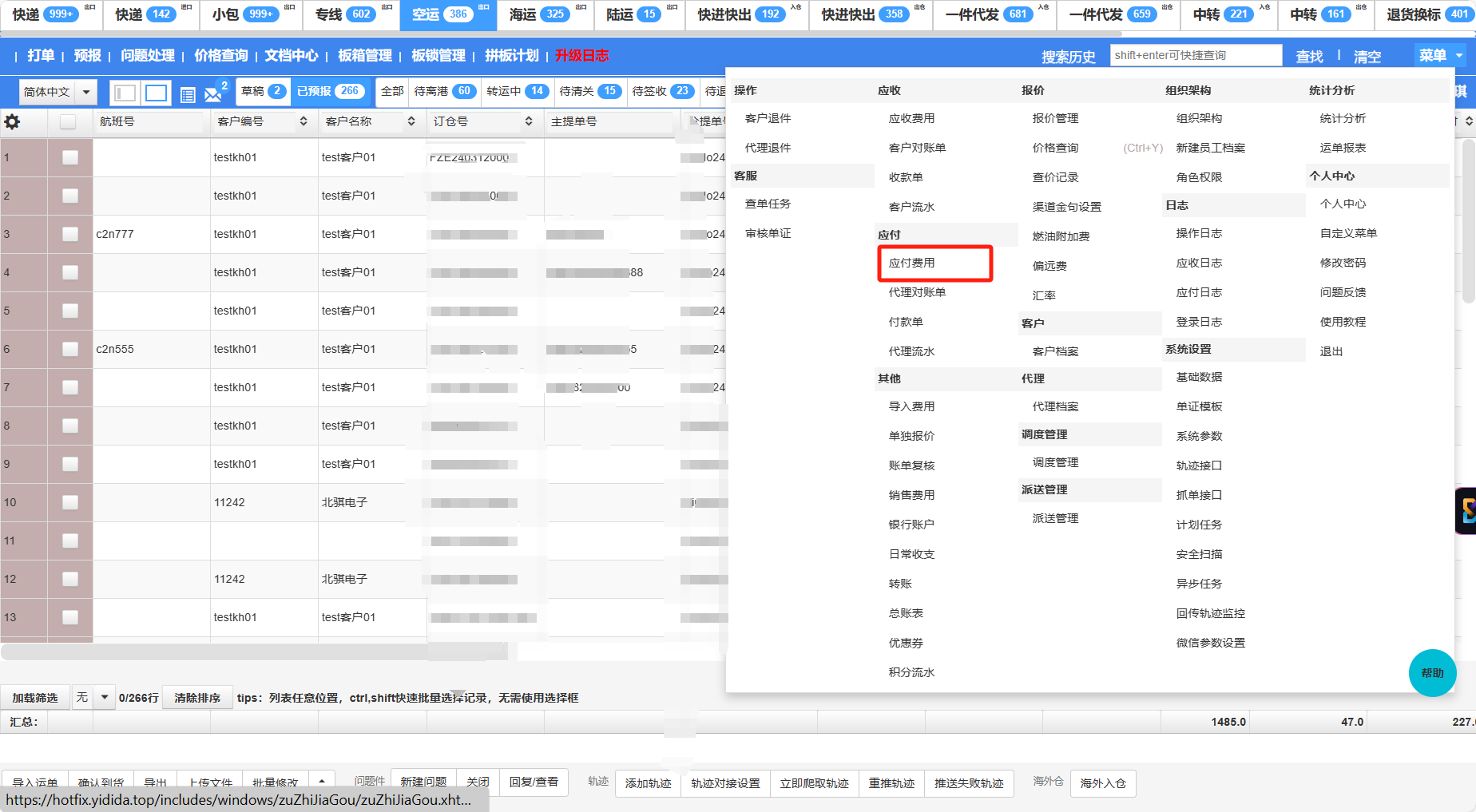
Task: Open the column settings gear icon
Action: (12, 122)
